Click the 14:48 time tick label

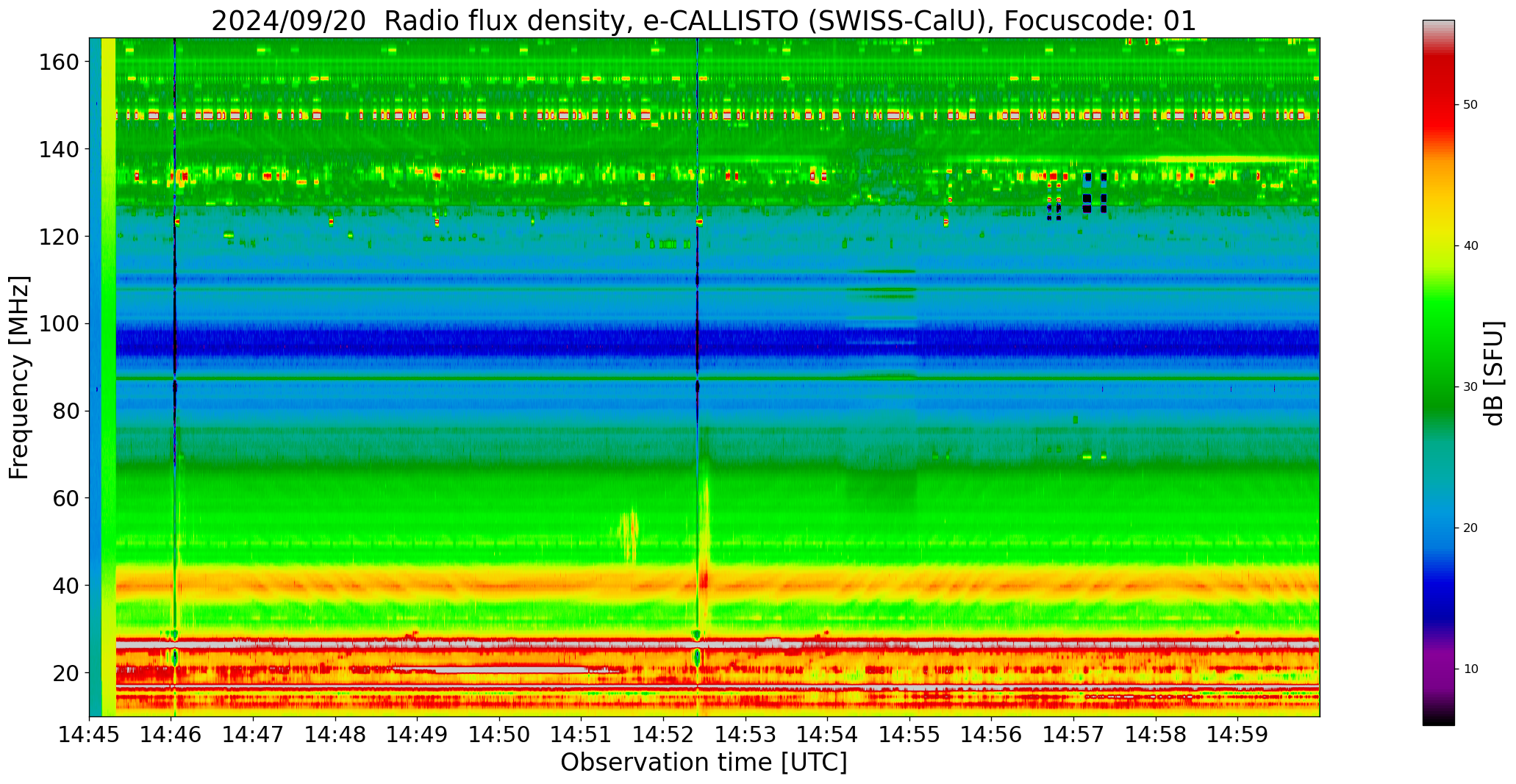[x=336, y=734]
